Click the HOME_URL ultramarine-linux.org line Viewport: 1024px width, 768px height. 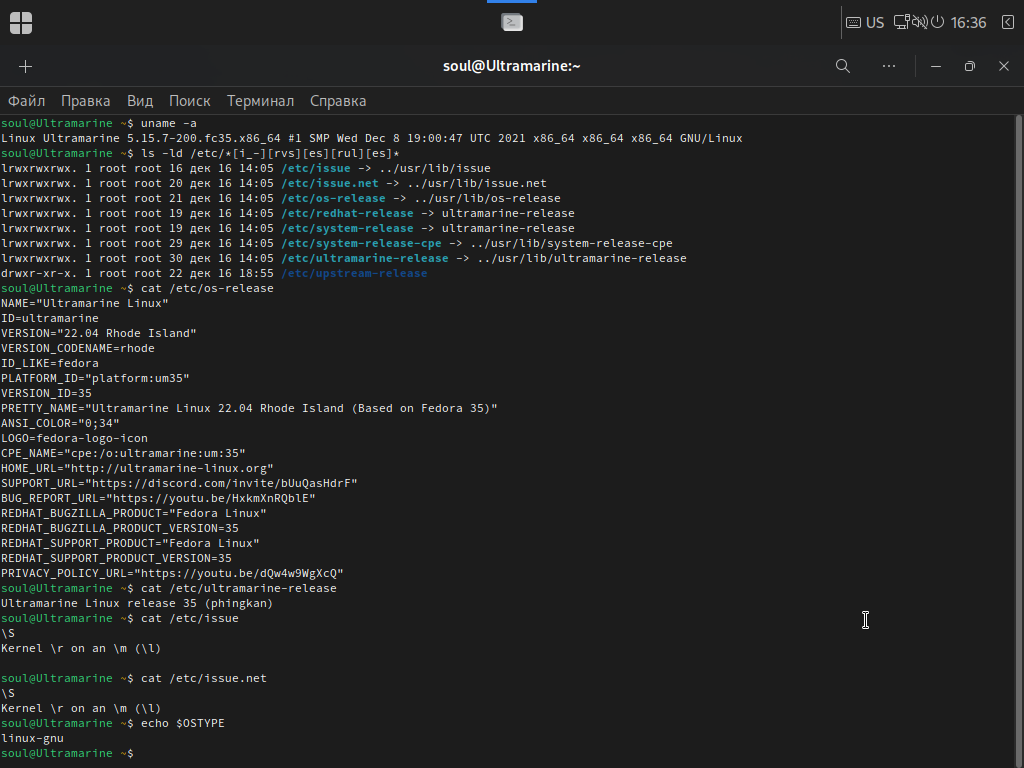click(137, 469)
